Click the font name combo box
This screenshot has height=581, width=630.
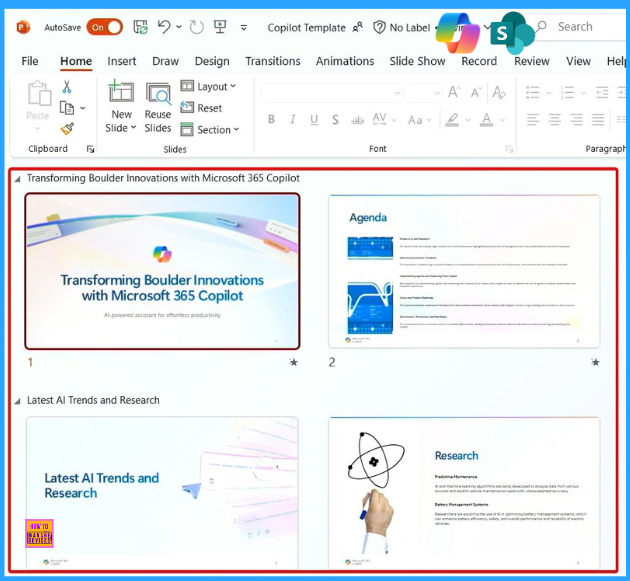click(x=331, y=93)
